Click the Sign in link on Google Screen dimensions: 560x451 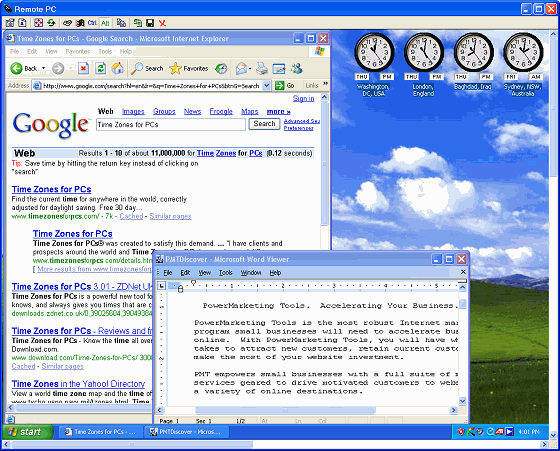[304, 99]
